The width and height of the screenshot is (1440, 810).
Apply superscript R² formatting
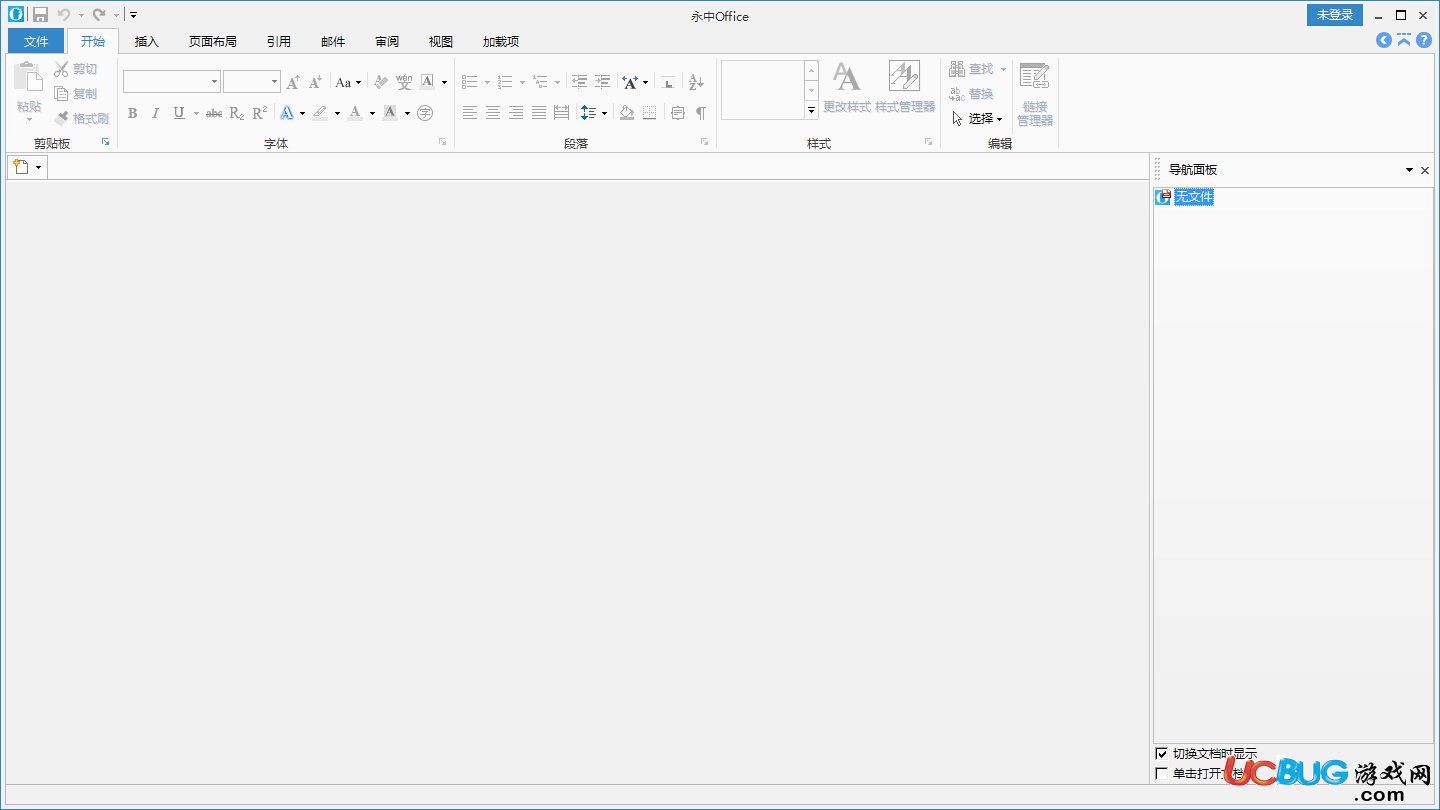pyautogui.click(x=260, y=113)
